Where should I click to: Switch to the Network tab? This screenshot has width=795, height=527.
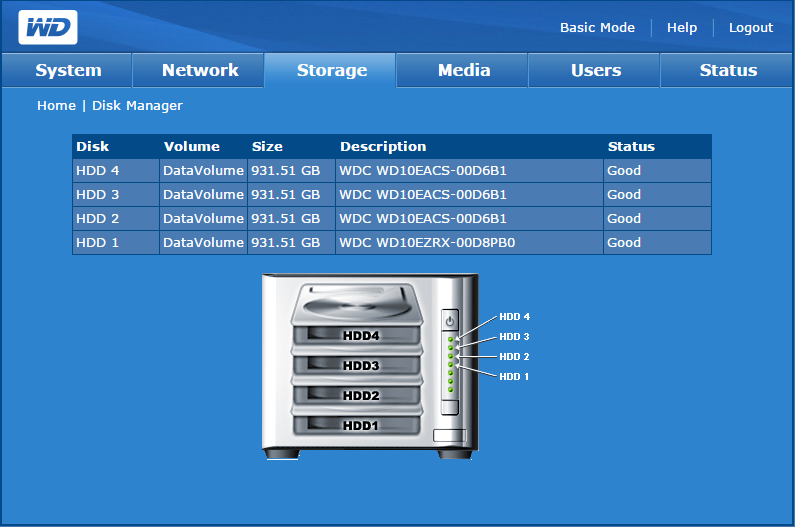(200, 70)
